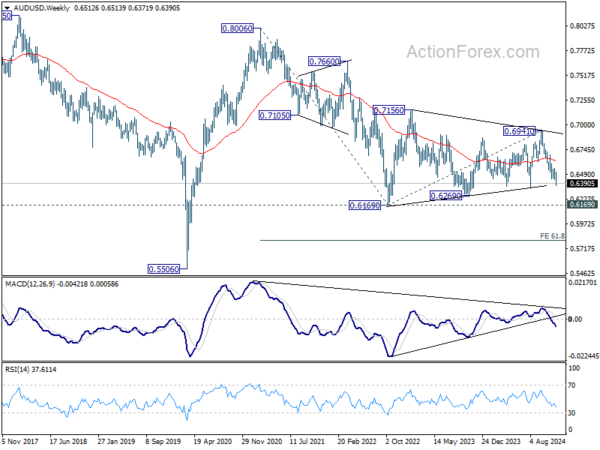Click the 0.72550 price axis value
The height and width of the screenshot is (450, 600).
[582, 100]
